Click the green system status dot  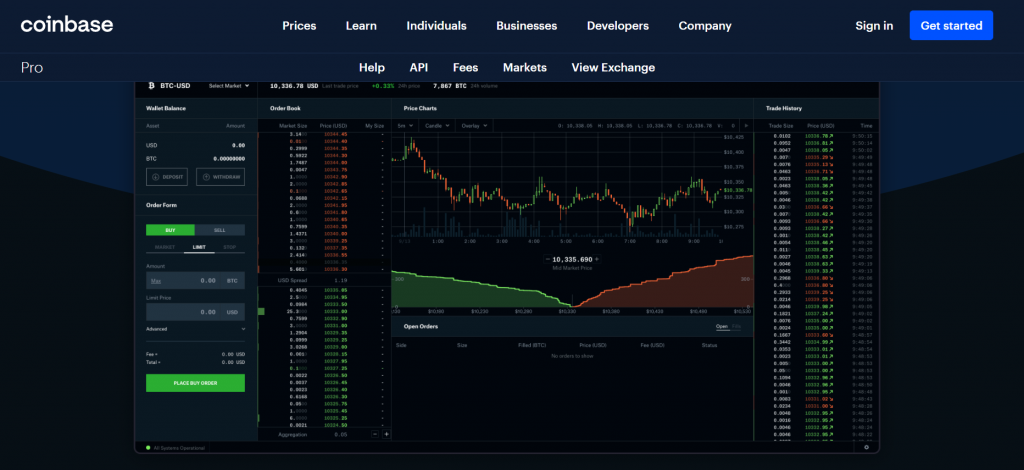pos(148,448)
